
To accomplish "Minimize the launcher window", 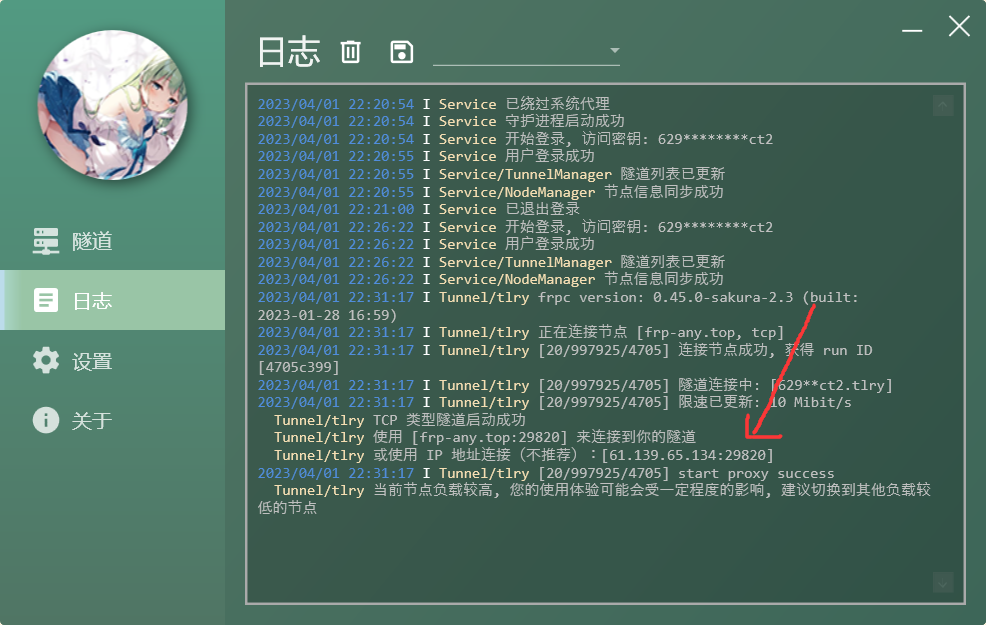I will pos(914,27).
